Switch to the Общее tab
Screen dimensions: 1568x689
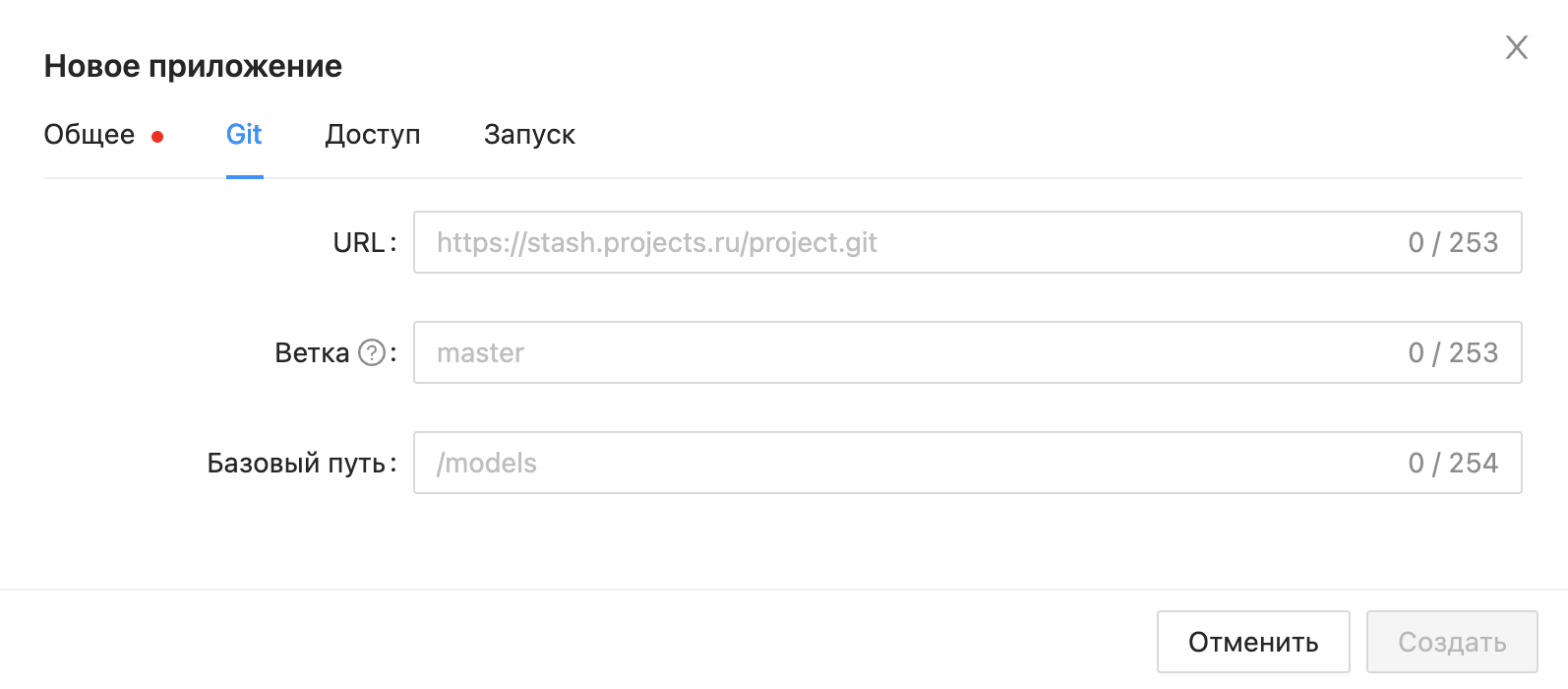click(90, 135)
